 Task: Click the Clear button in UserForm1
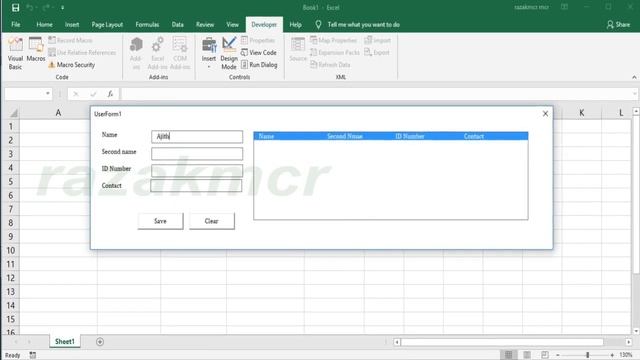click(x=211, y=221)
